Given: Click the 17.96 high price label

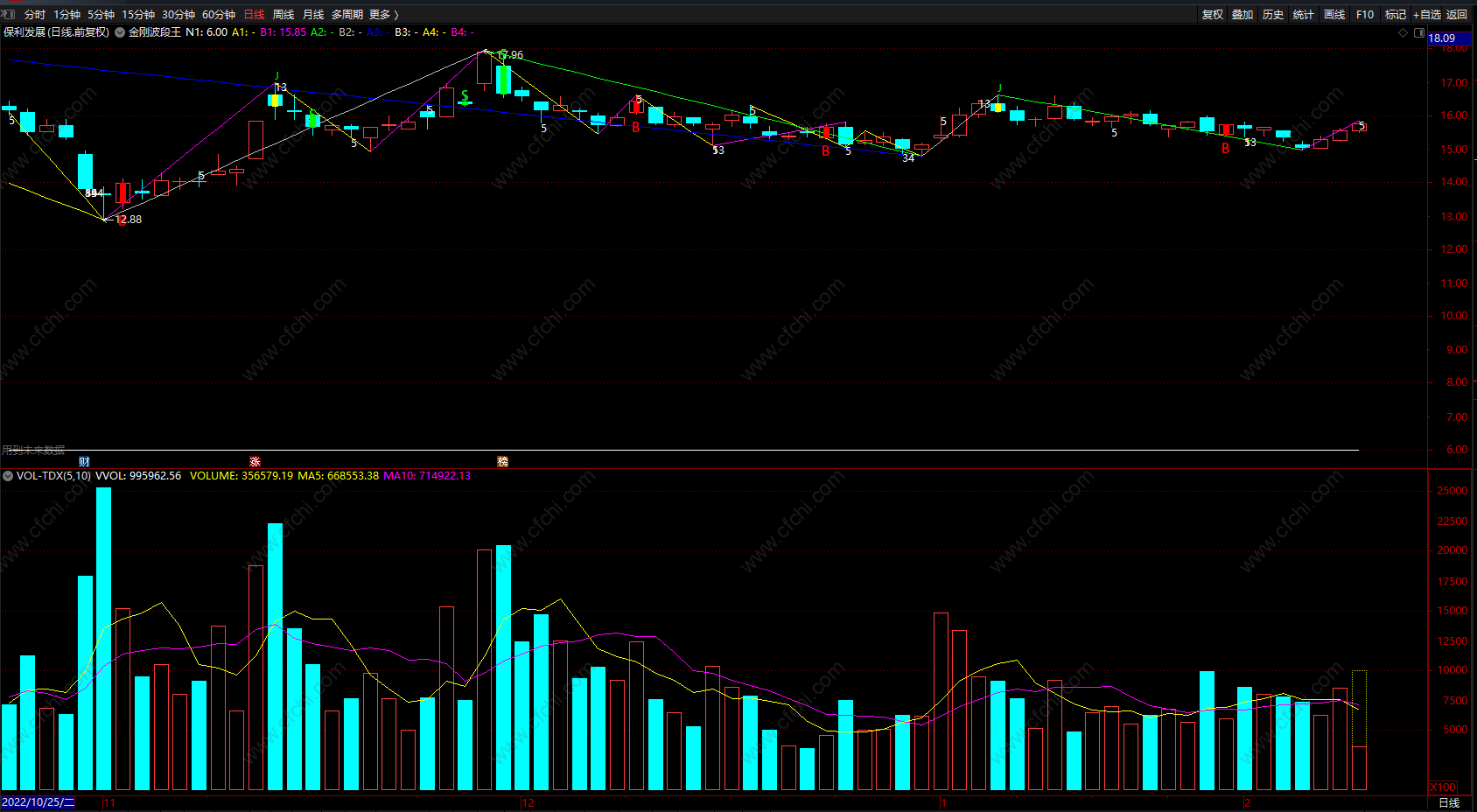Looking at the screenshot, I should tap(510, 55).
